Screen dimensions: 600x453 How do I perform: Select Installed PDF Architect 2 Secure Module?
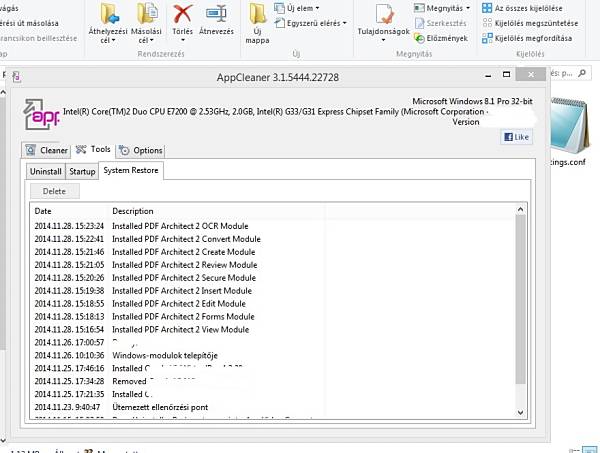tap(274, 278)
